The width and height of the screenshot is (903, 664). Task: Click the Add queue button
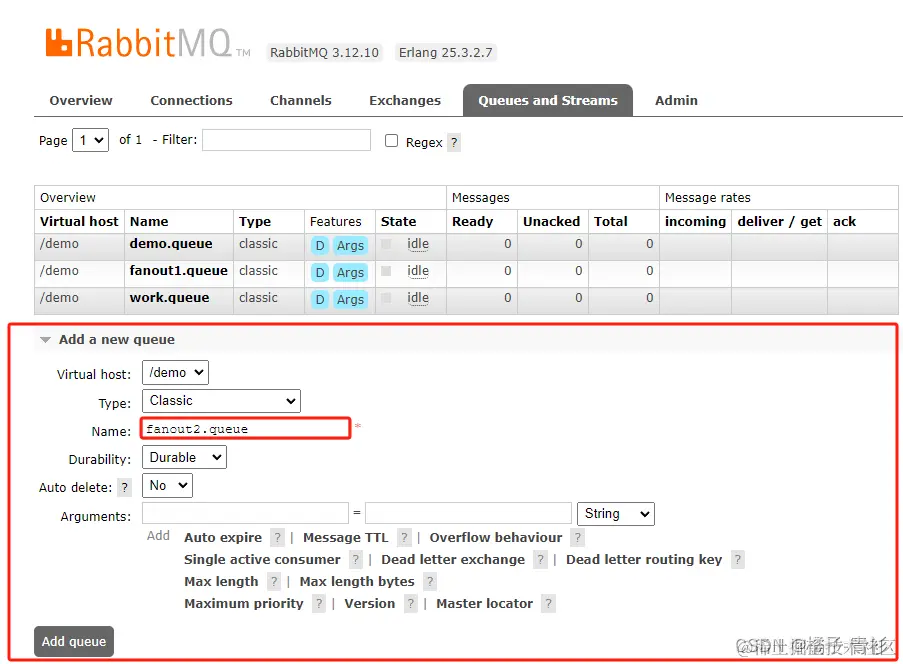tap(73, 641)
